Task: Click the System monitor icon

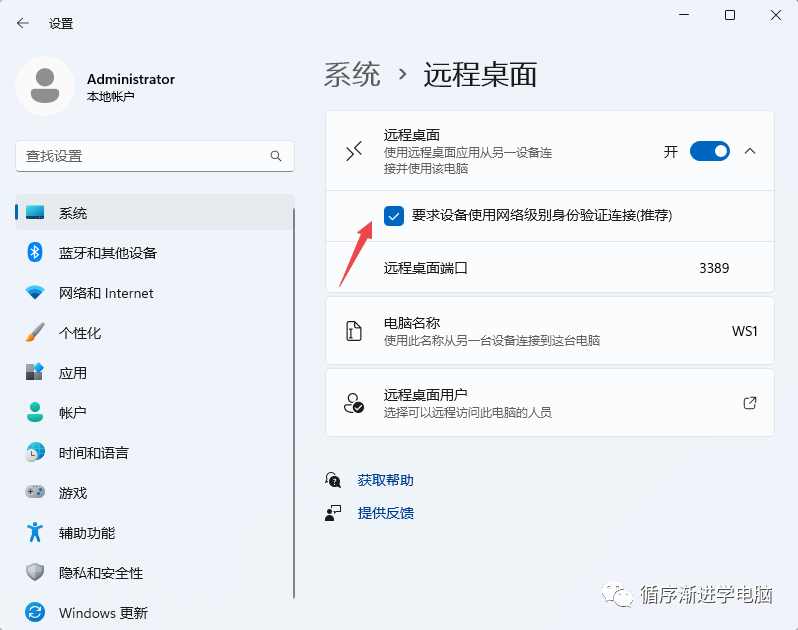Action: (x=35, y=212)
